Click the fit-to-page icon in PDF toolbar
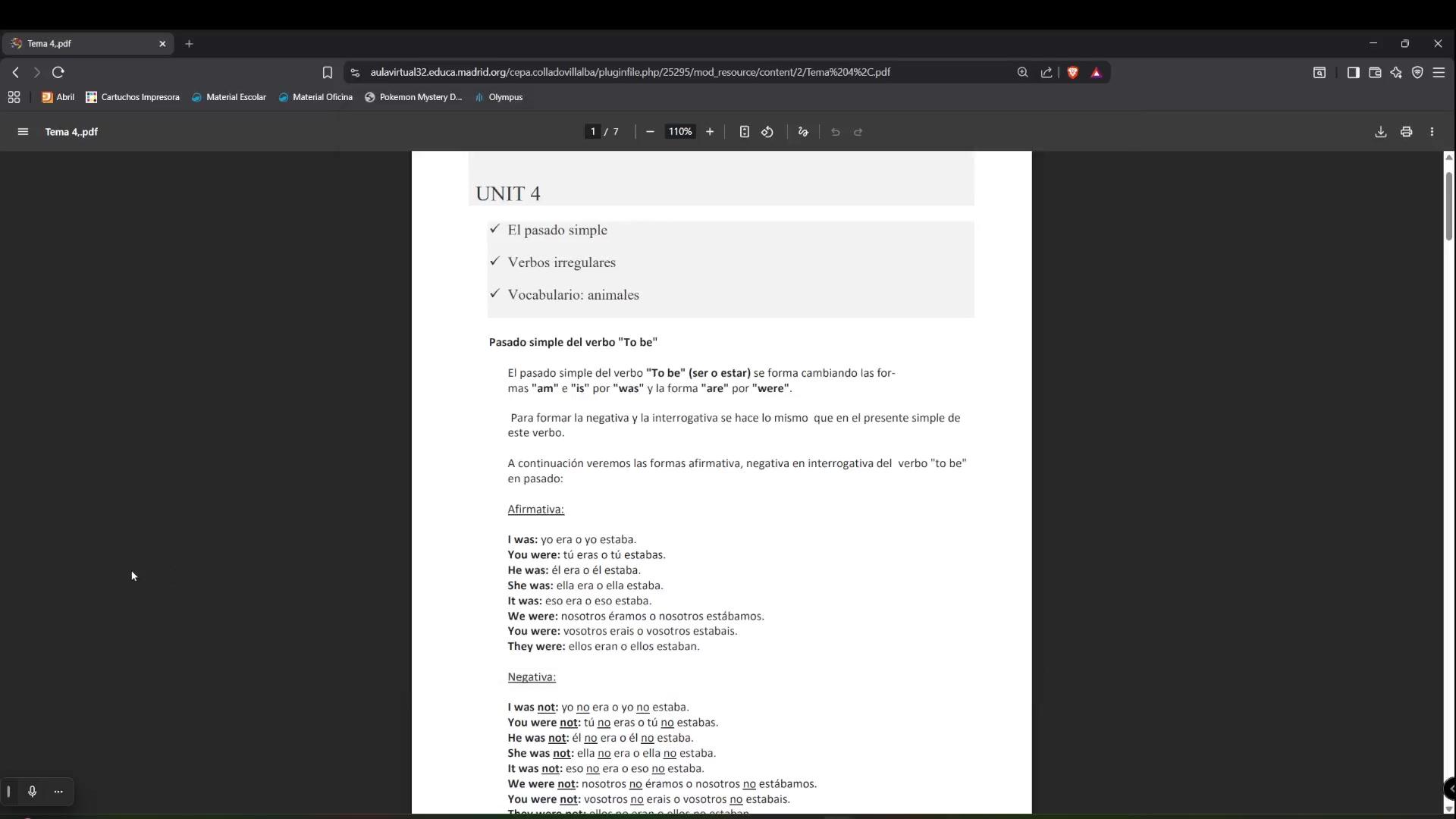Image resolution: width=1456 pixels, height=819 pixels. tap(744, 132)
